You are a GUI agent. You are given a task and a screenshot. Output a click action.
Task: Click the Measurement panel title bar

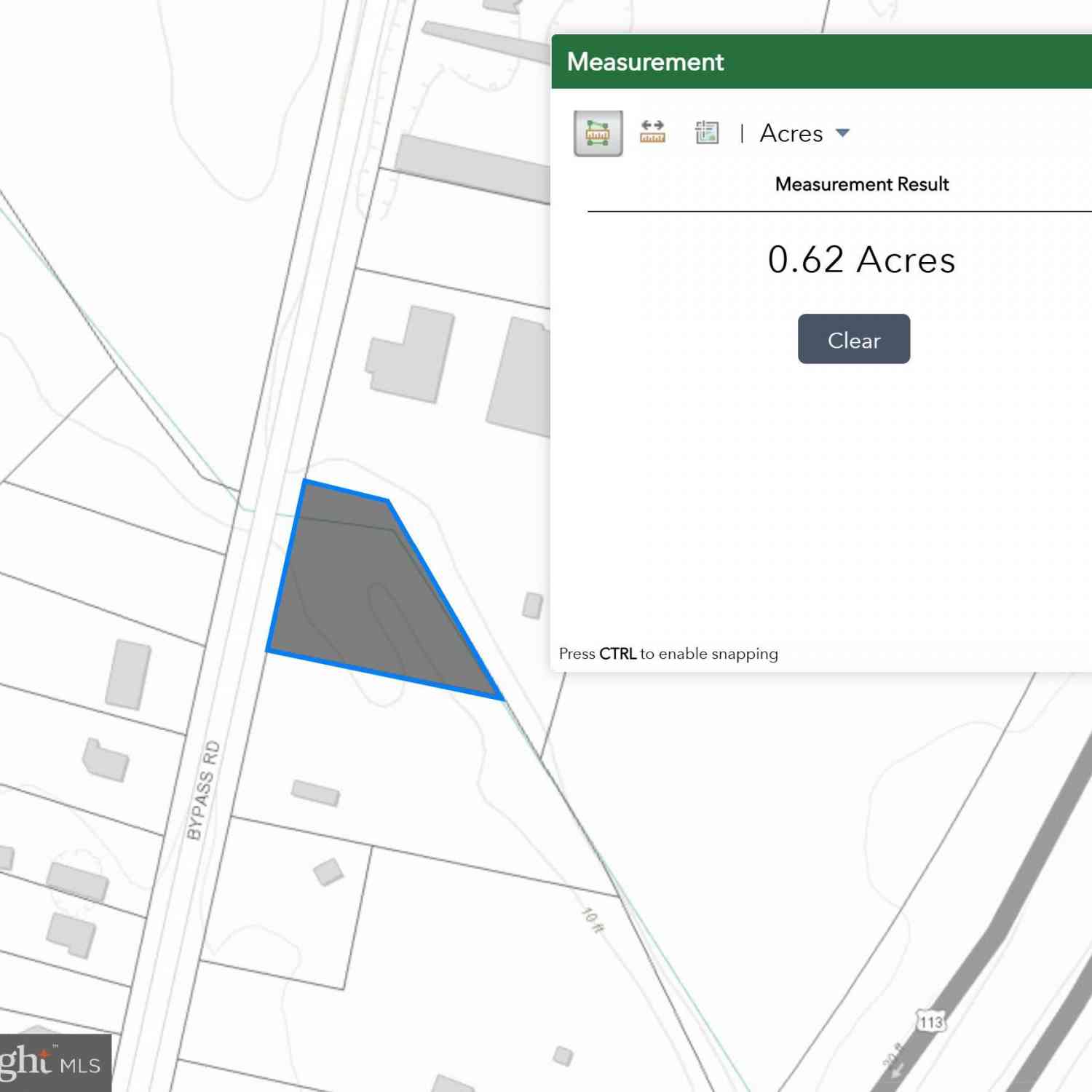[x=821, y=62]
